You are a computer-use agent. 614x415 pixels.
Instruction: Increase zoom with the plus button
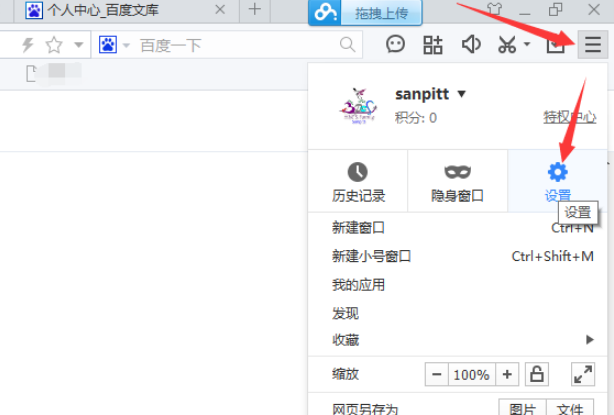508,375
